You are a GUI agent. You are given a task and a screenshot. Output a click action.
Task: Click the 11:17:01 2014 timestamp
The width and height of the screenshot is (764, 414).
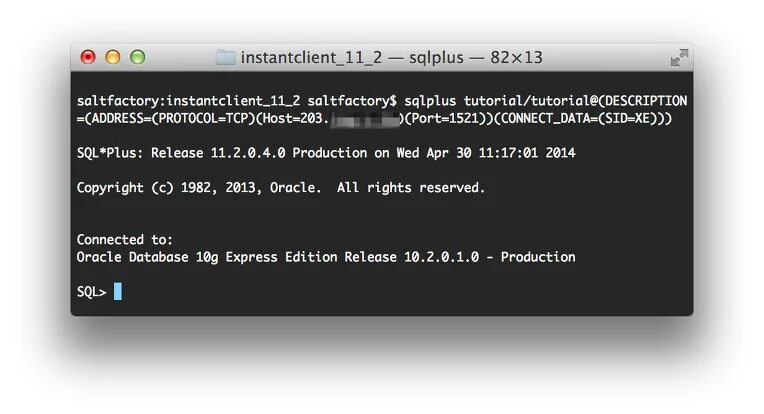tap(527, 153)
